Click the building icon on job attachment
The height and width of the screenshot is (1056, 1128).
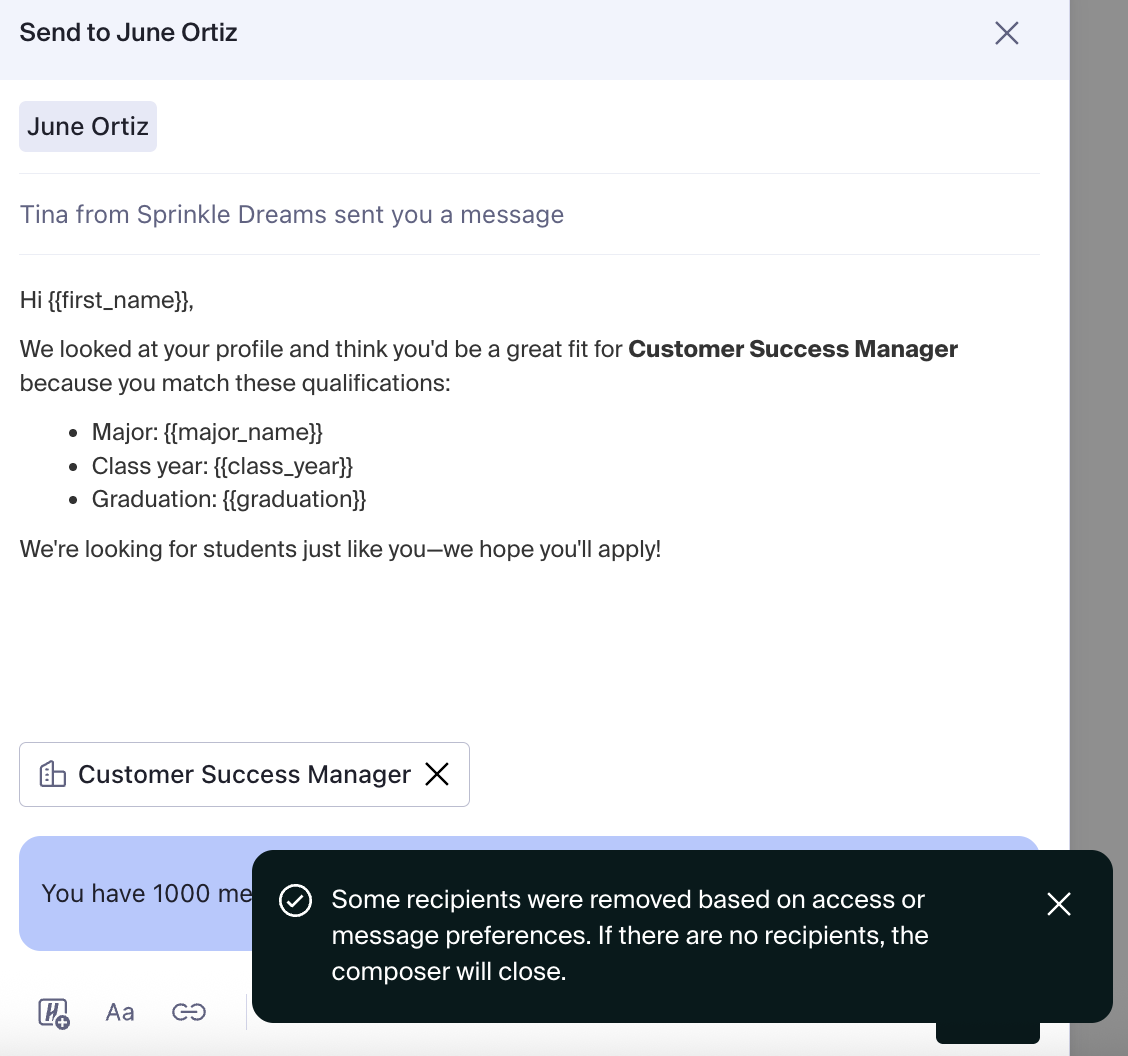pyautogui.click(x=53, y=774)
